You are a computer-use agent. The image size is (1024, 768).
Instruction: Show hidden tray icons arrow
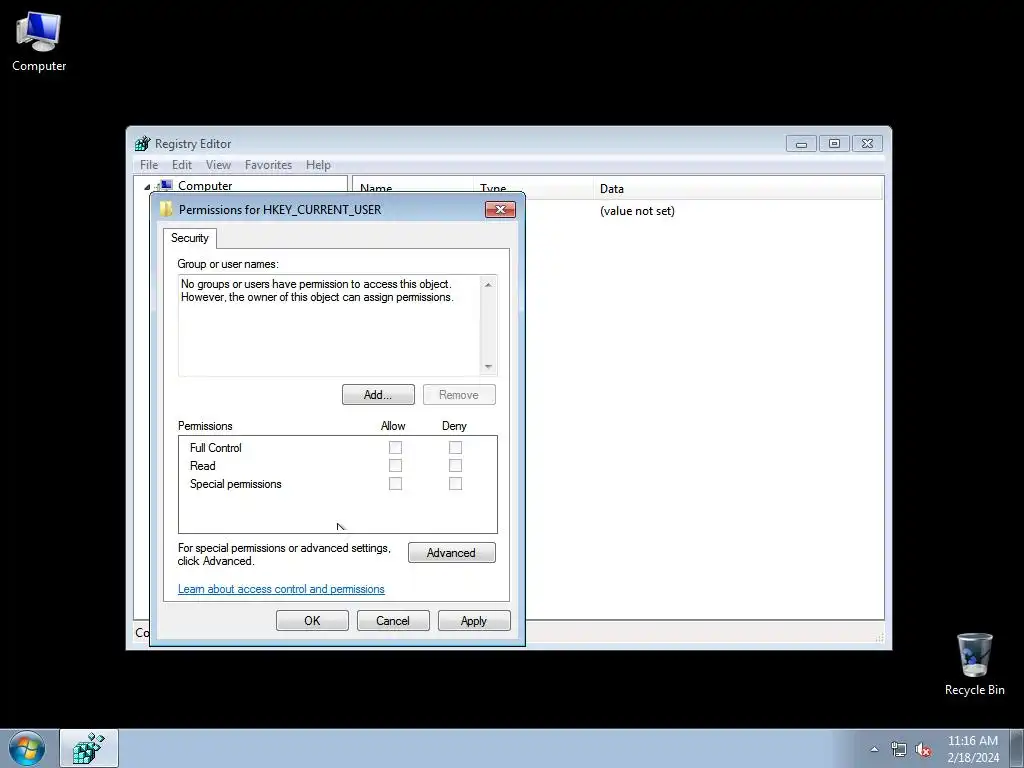point(874,749)
